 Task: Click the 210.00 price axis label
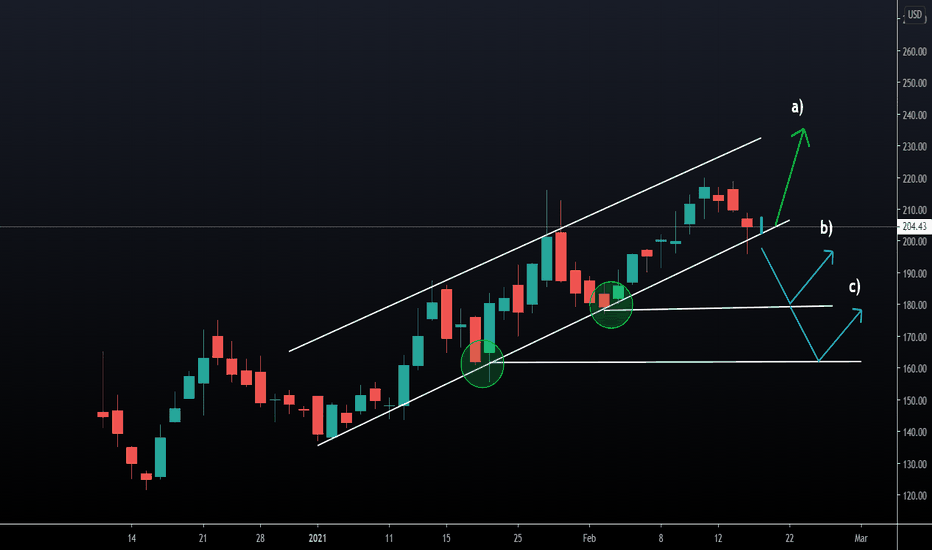pos(915,210)
